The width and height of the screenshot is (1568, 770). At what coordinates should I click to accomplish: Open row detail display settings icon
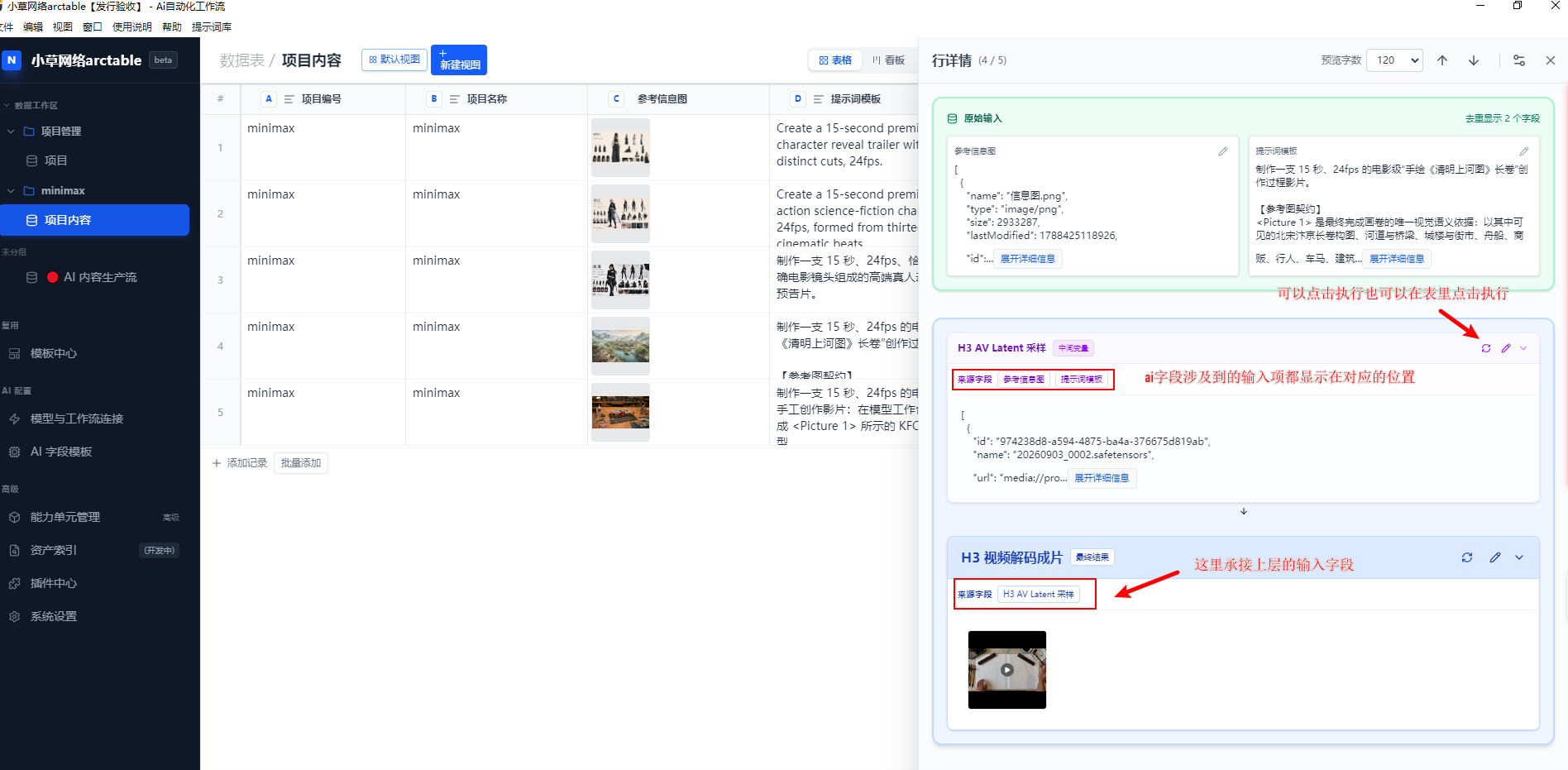tap(1519, 60)
